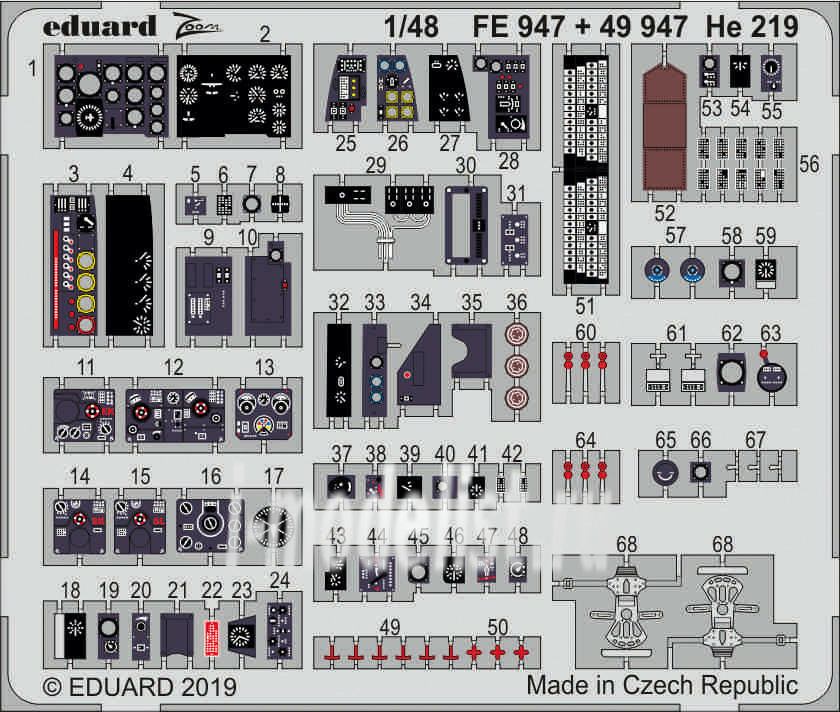Pick part 22 red mesh piece

tap(212, 639)
